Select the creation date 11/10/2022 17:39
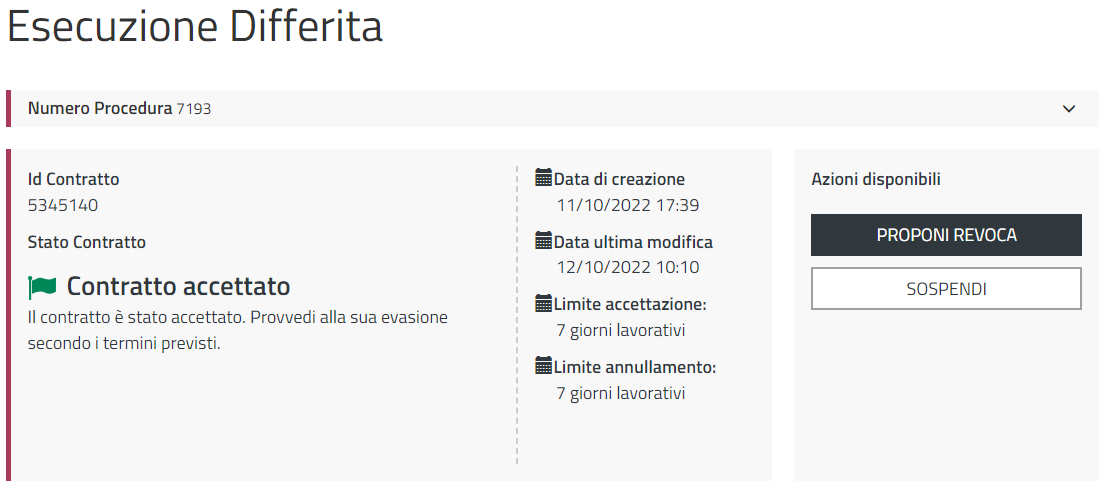 pos(627,206)
